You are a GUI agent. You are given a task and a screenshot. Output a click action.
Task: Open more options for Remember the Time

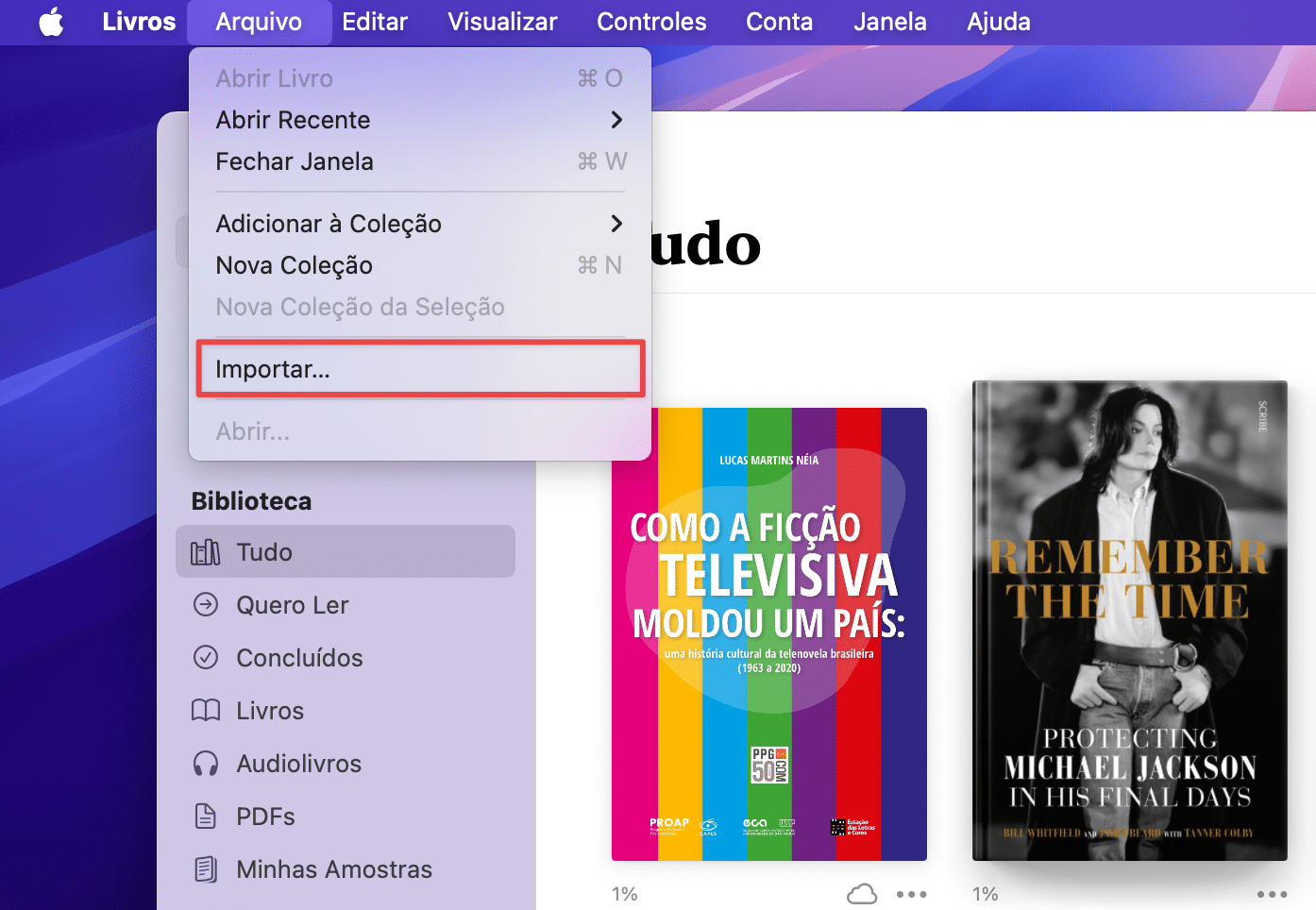click(x=1272, y=894)
